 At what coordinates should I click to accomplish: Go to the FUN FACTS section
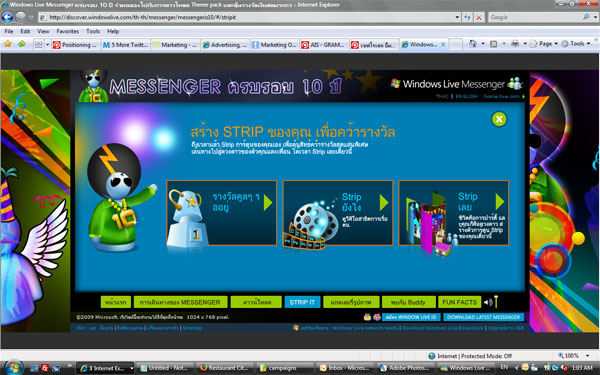(x=460, y=302)
